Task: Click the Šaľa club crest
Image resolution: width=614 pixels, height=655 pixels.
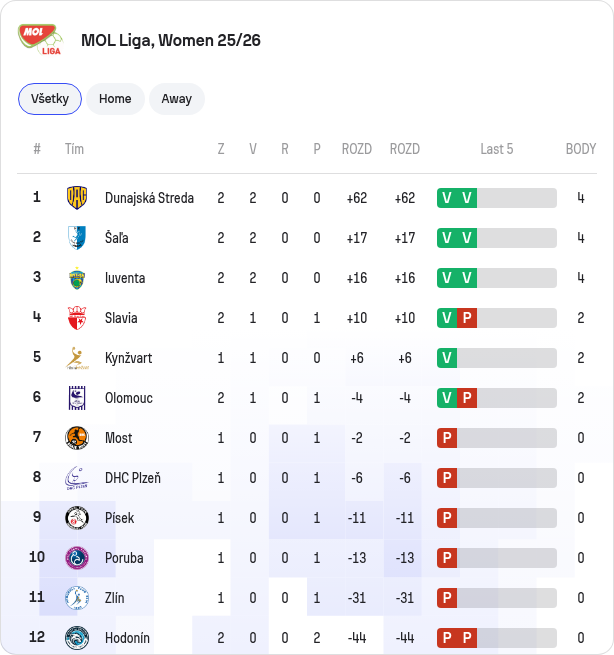Action: [x=77, y=238]
